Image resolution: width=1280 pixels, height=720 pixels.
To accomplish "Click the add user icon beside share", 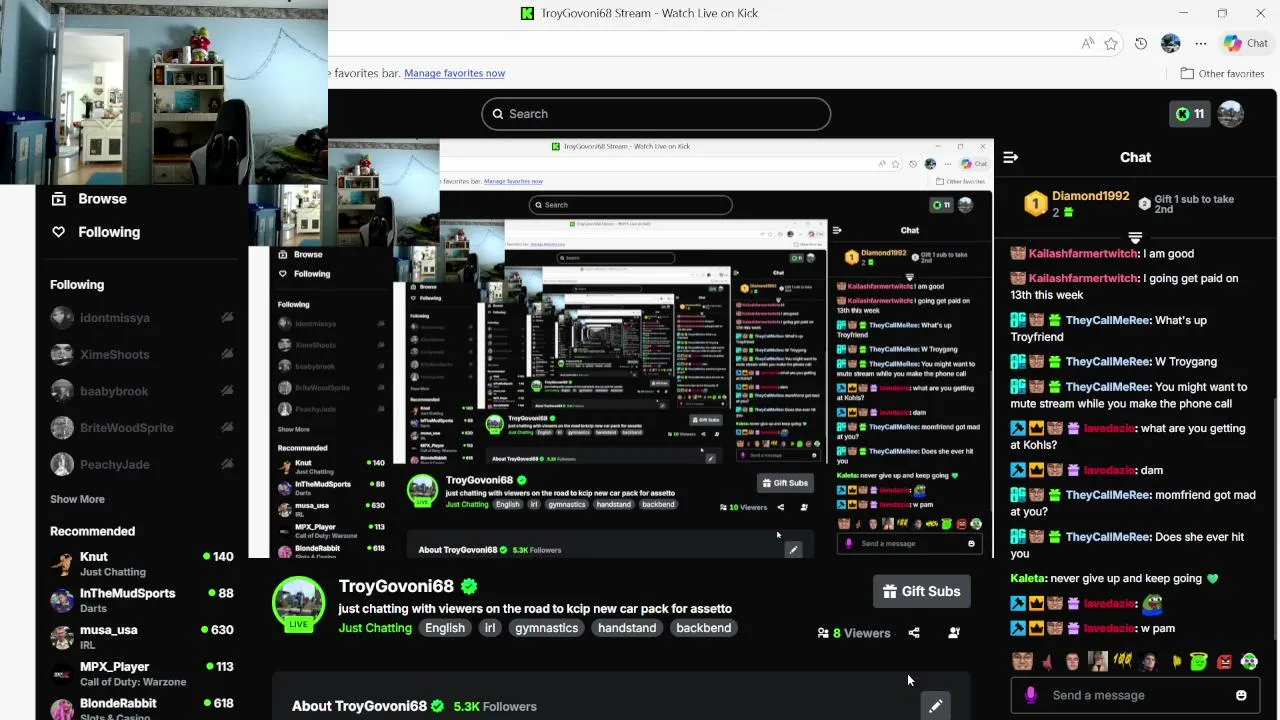I will pos(954,633).
